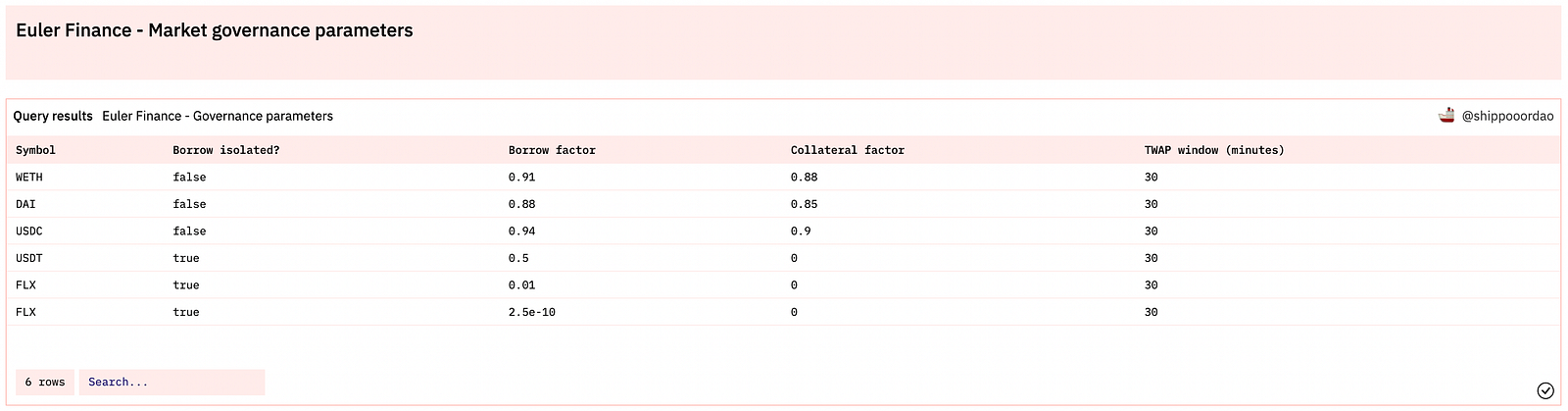
Task: Click the ship avatar icon
Action: [1446, 116]
